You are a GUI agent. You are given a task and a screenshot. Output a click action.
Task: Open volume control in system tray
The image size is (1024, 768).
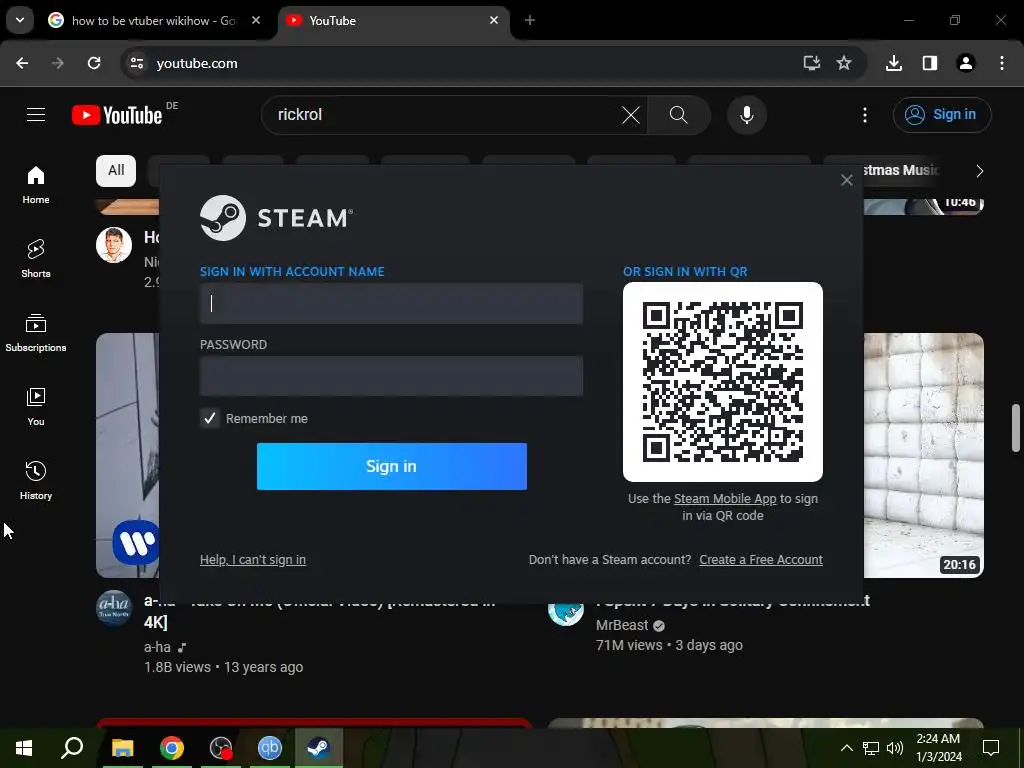895,748
